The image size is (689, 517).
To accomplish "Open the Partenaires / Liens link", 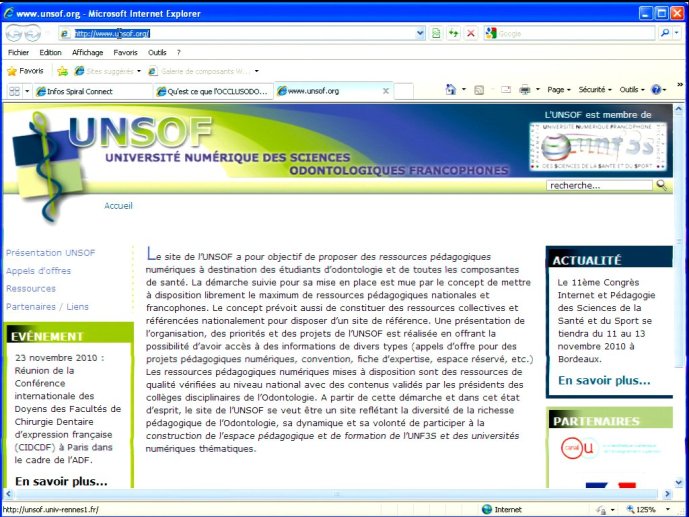I will (47, 306).
